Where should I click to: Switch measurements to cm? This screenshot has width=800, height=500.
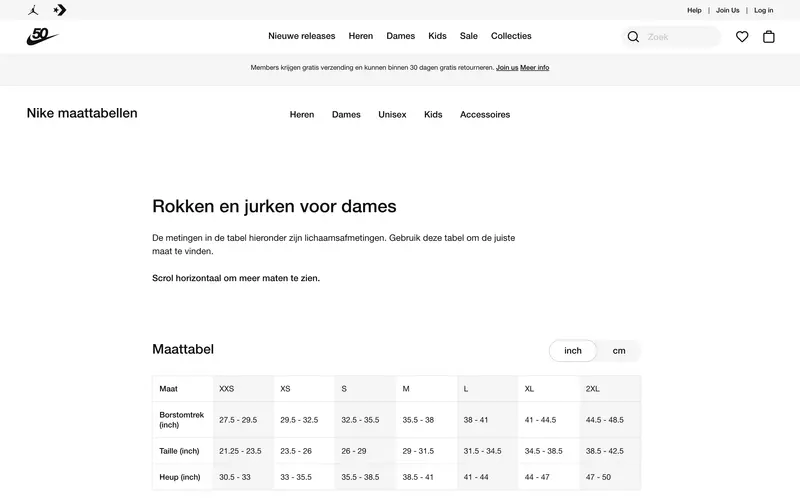(x=619, y=351)
